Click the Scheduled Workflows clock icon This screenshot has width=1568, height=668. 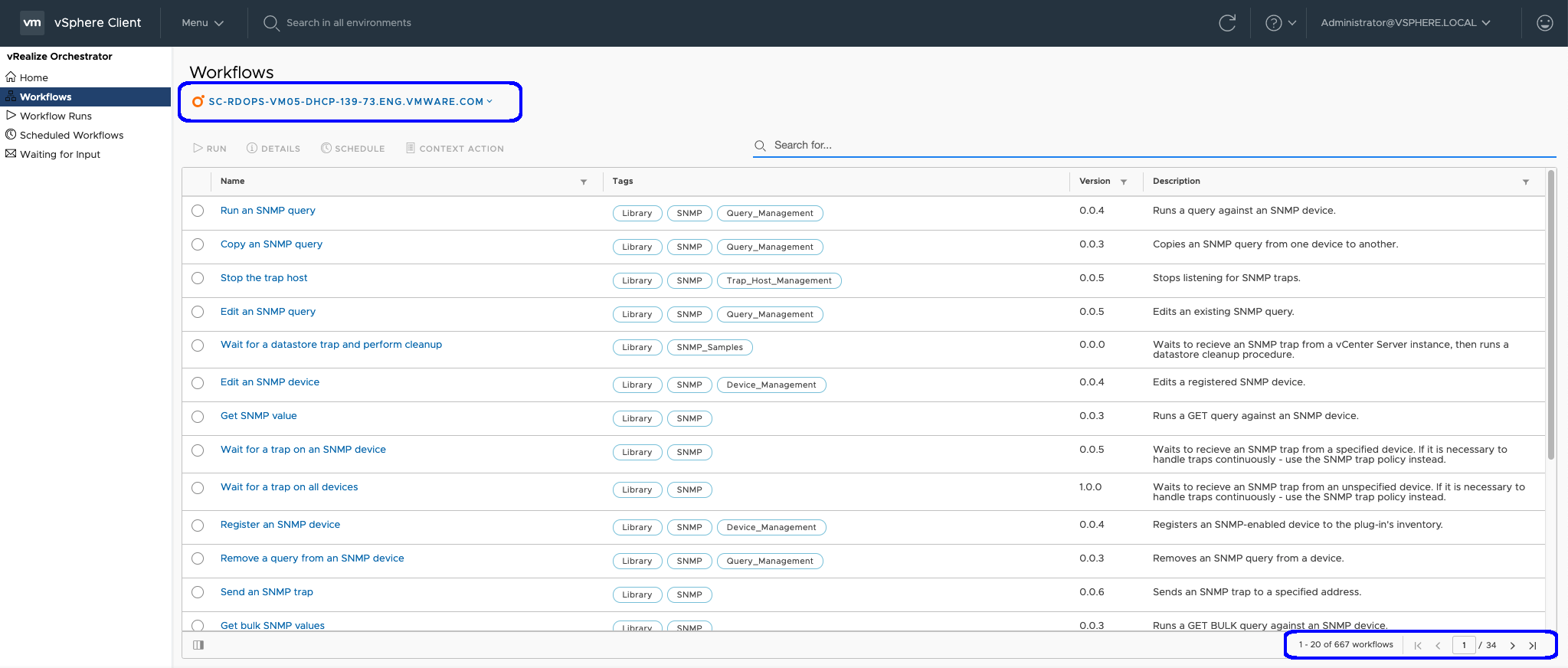(11, 135)
